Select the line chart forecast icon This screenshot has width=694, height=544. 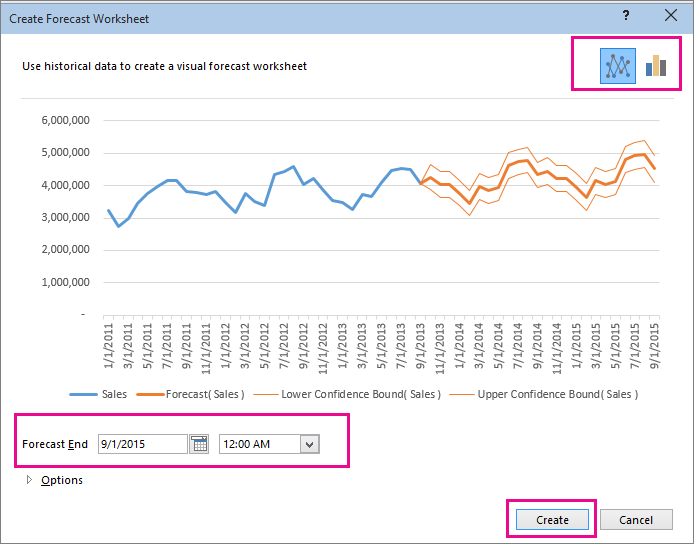pos(618,66)
